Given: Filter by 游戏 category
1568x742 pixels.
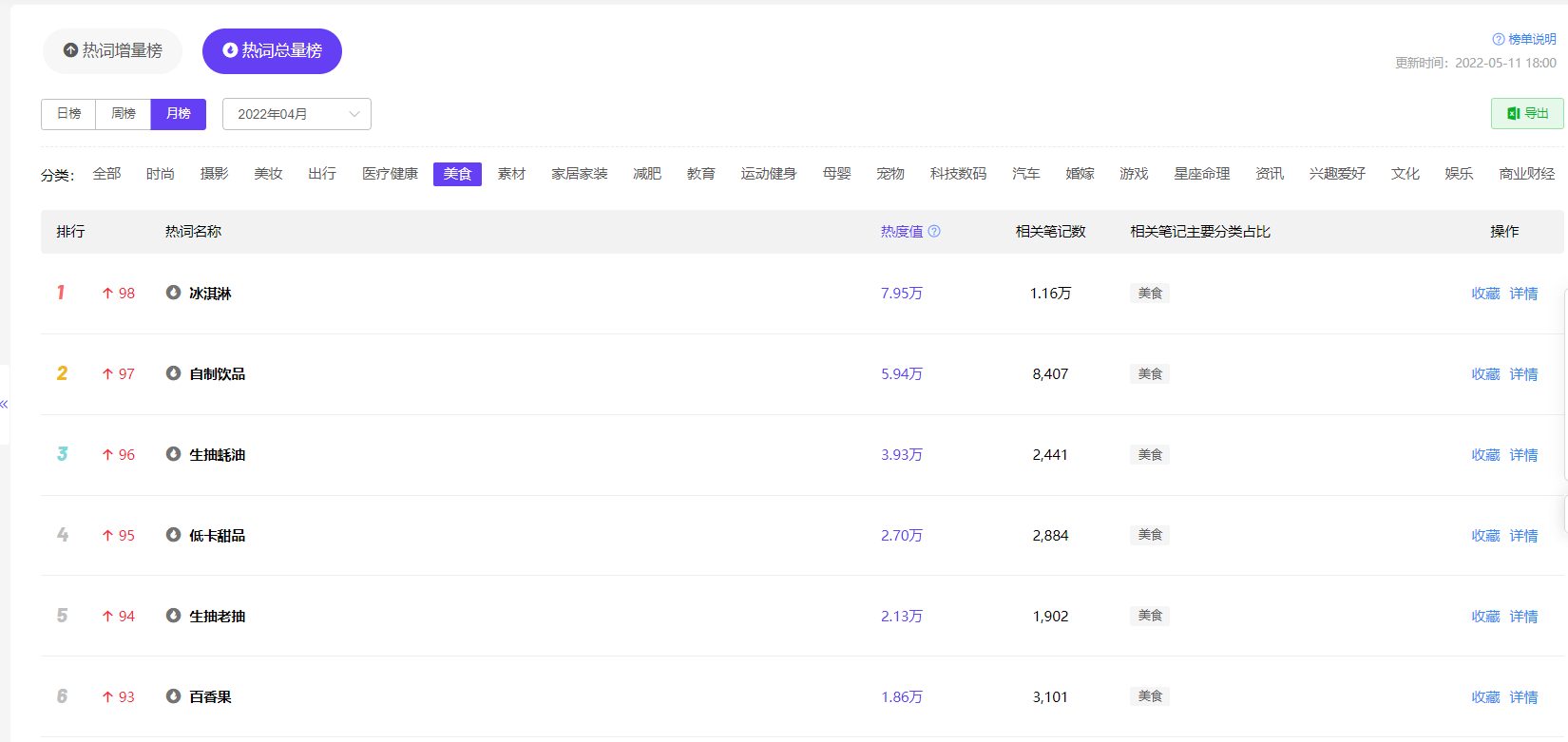Looking at the screenshot, I should [1134, 174].
